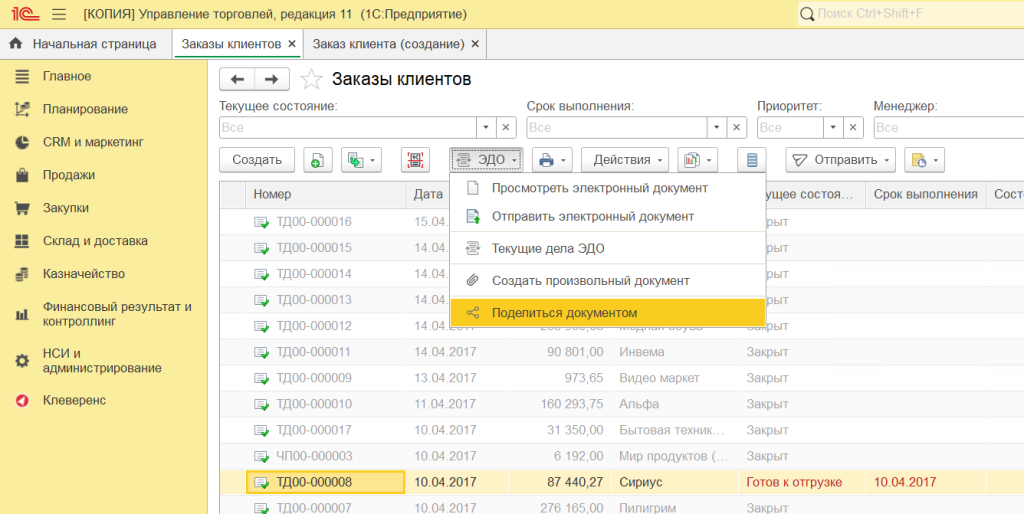The image size is (1024, 514).
Task: Open the Казначейство section
Action: [84, 274]
